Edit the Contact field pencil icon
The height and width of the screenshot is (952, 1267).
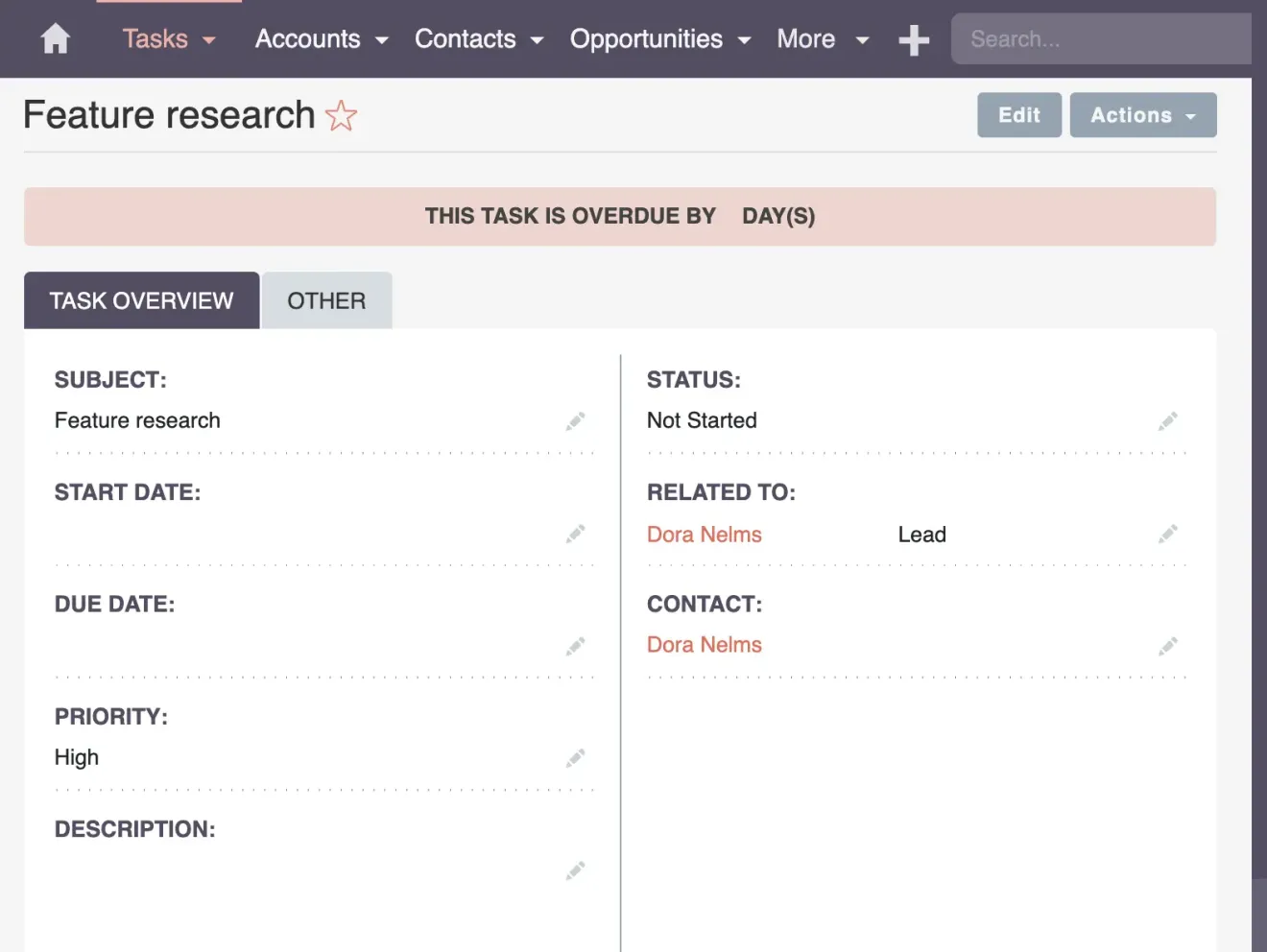tap(1168, 646)
